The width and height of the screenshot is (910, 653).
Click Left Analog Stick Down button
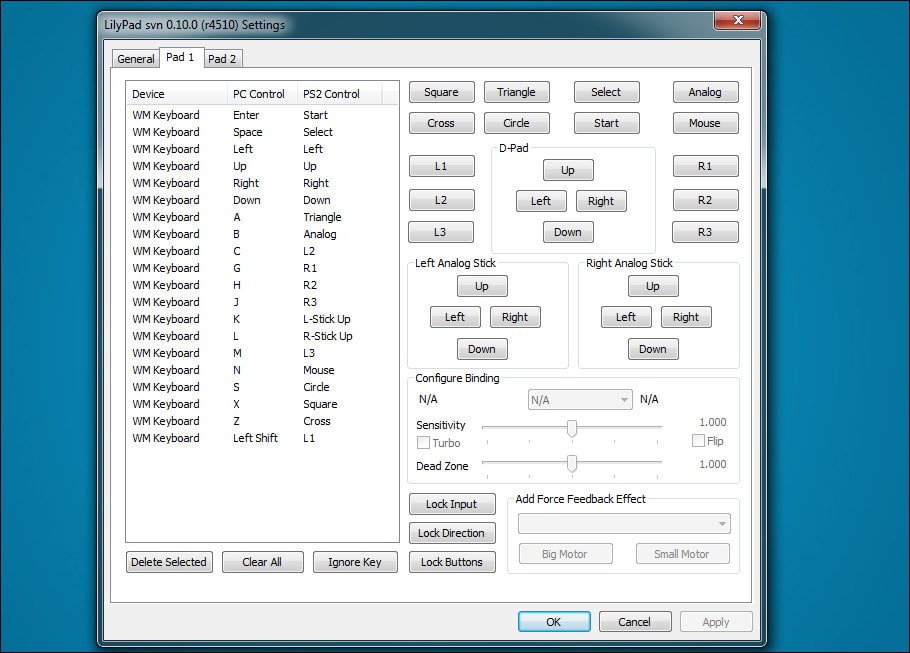[482, 349]
